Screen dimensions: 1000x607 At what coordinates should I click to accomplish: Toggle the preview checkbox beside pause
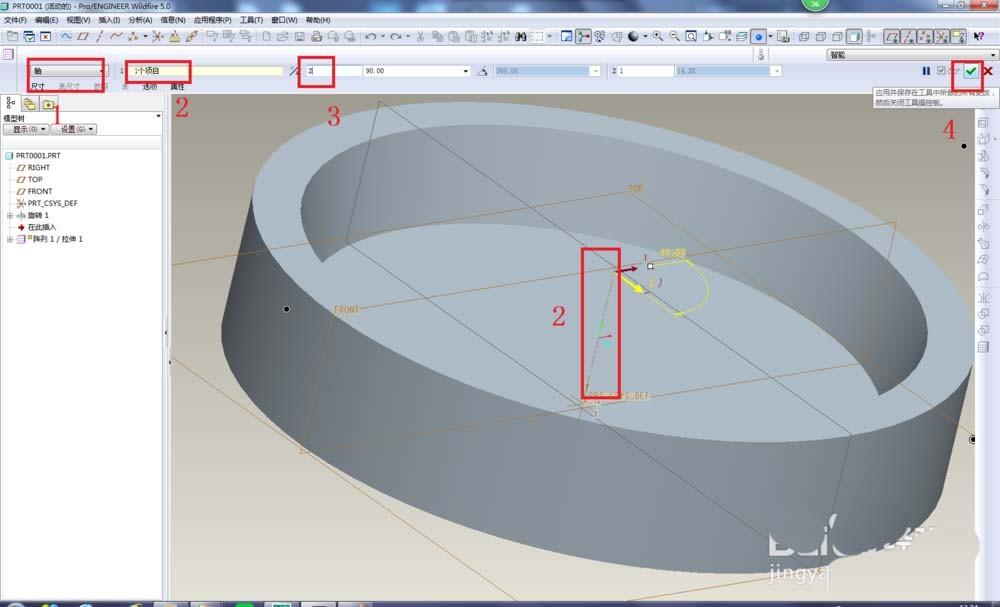click(941, 71)
